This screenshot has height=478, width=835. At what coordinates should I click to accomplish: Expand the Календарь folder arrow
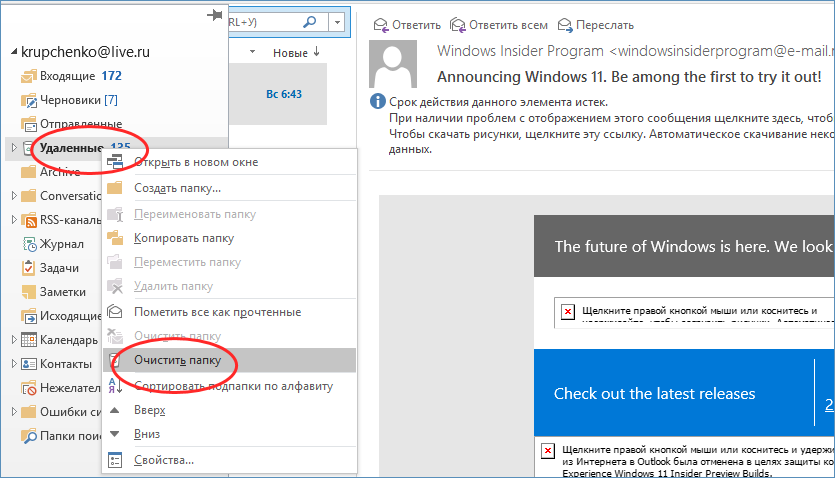click(x=14, y=340)
